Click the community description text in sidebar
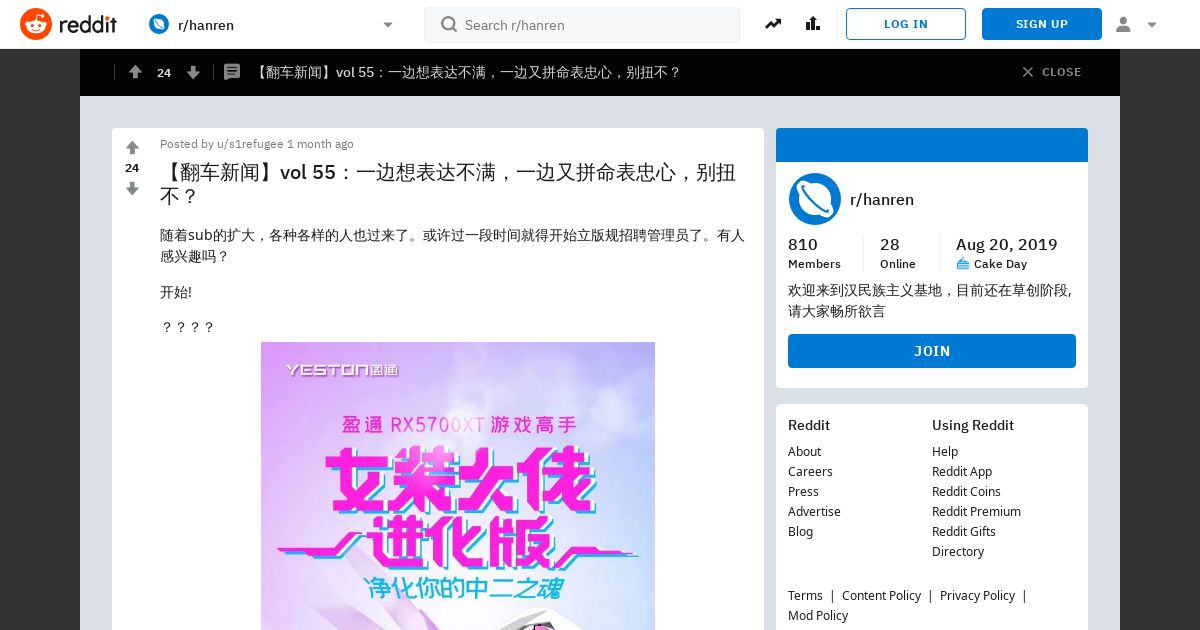This screenshot has height=630, width=1200. (x=930, y=300)
